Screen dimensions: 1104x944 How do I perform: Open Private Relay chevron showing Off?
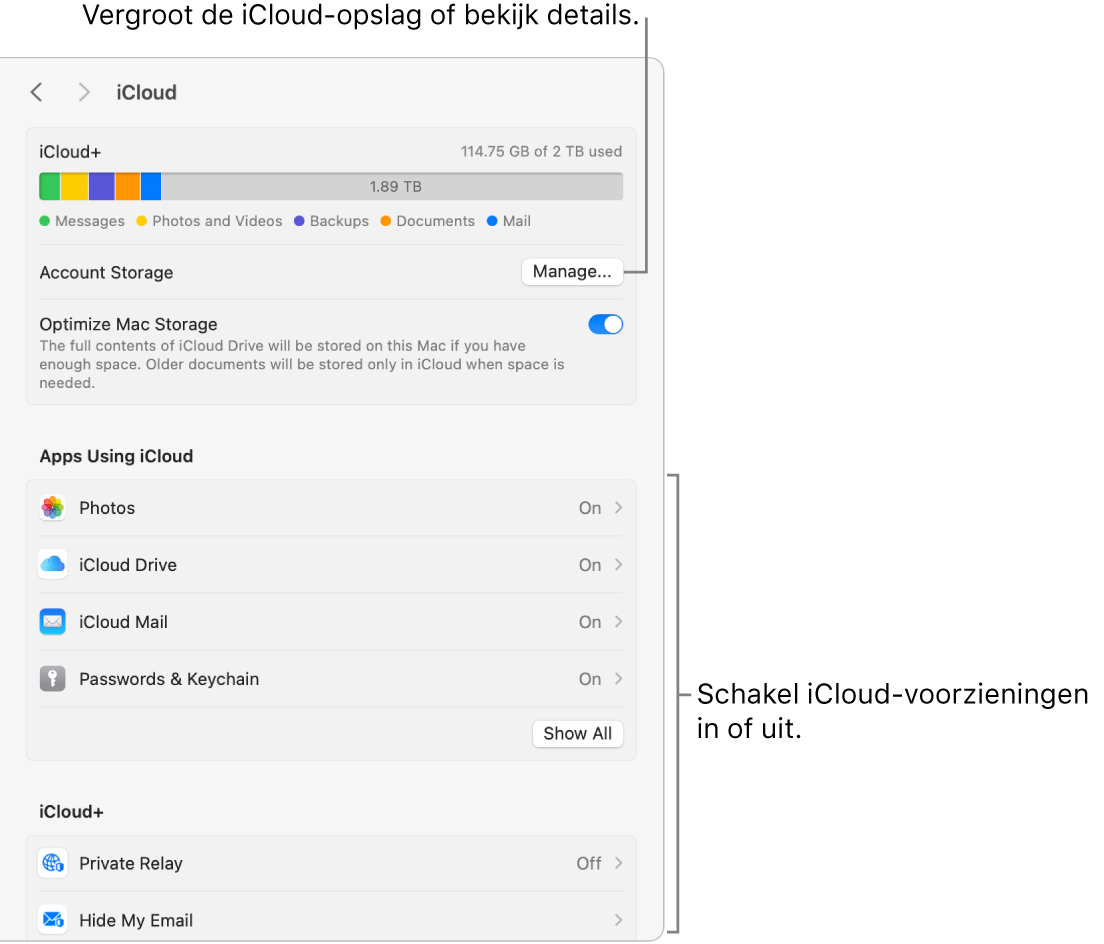[x=619, y=863]
